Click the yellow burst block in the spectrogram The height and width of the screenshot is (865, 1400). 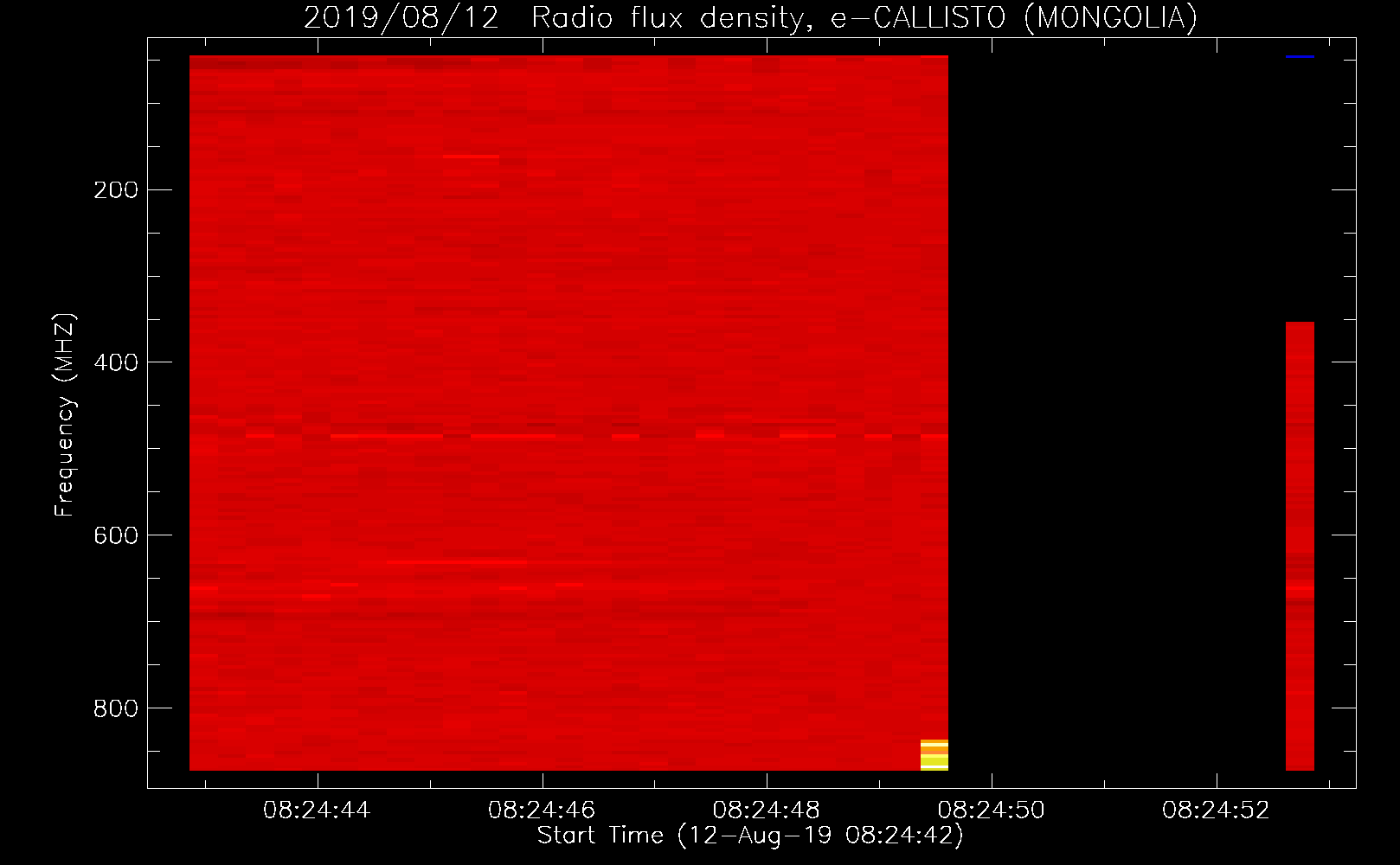click(x=934, y=755)
